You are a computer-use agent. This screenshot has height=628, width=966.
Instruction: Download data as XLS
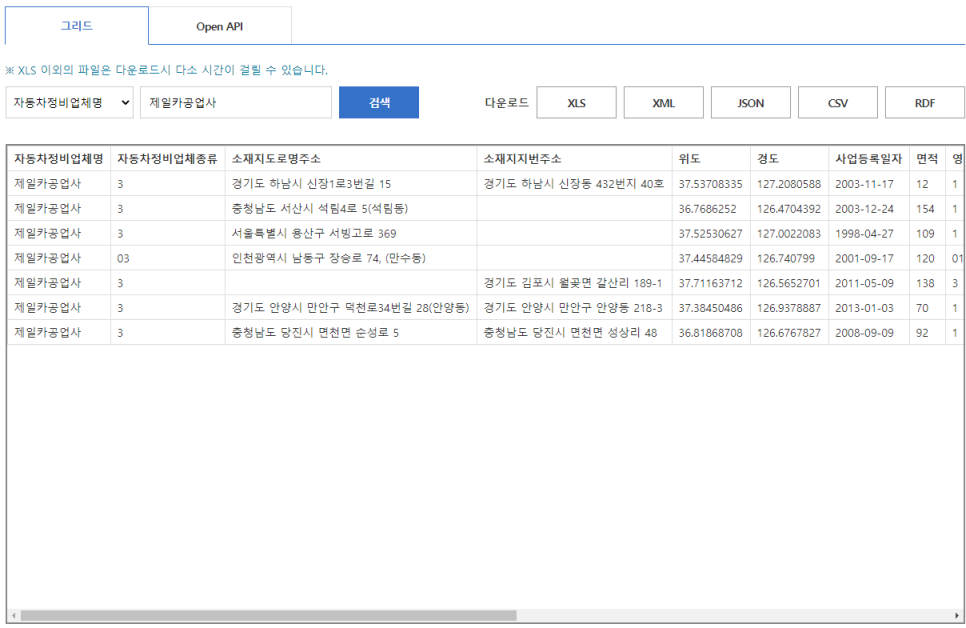pyautogui.click(x=577, y=102)
